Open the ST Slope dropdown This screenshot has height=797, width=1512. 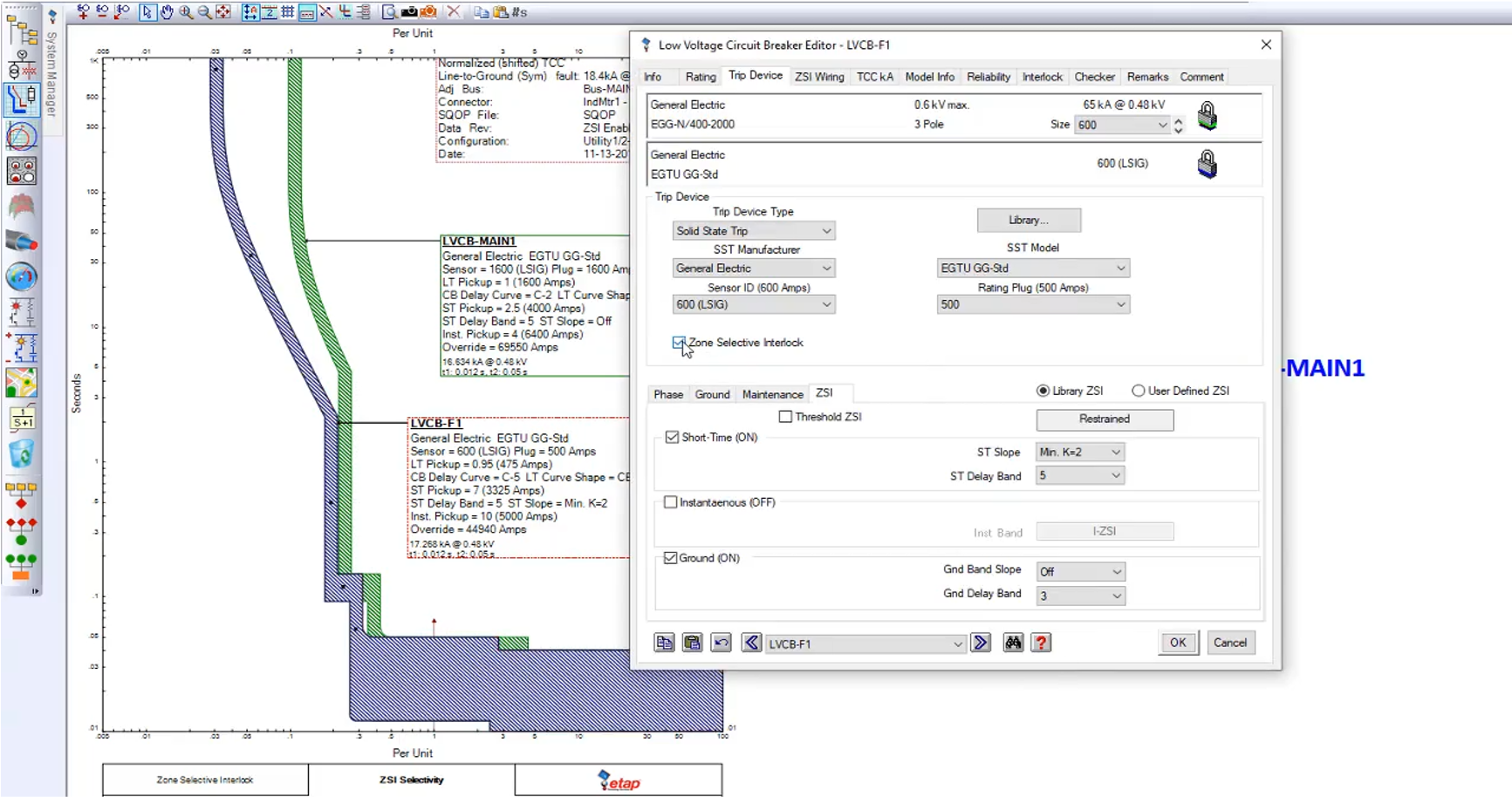[1079, 452]
